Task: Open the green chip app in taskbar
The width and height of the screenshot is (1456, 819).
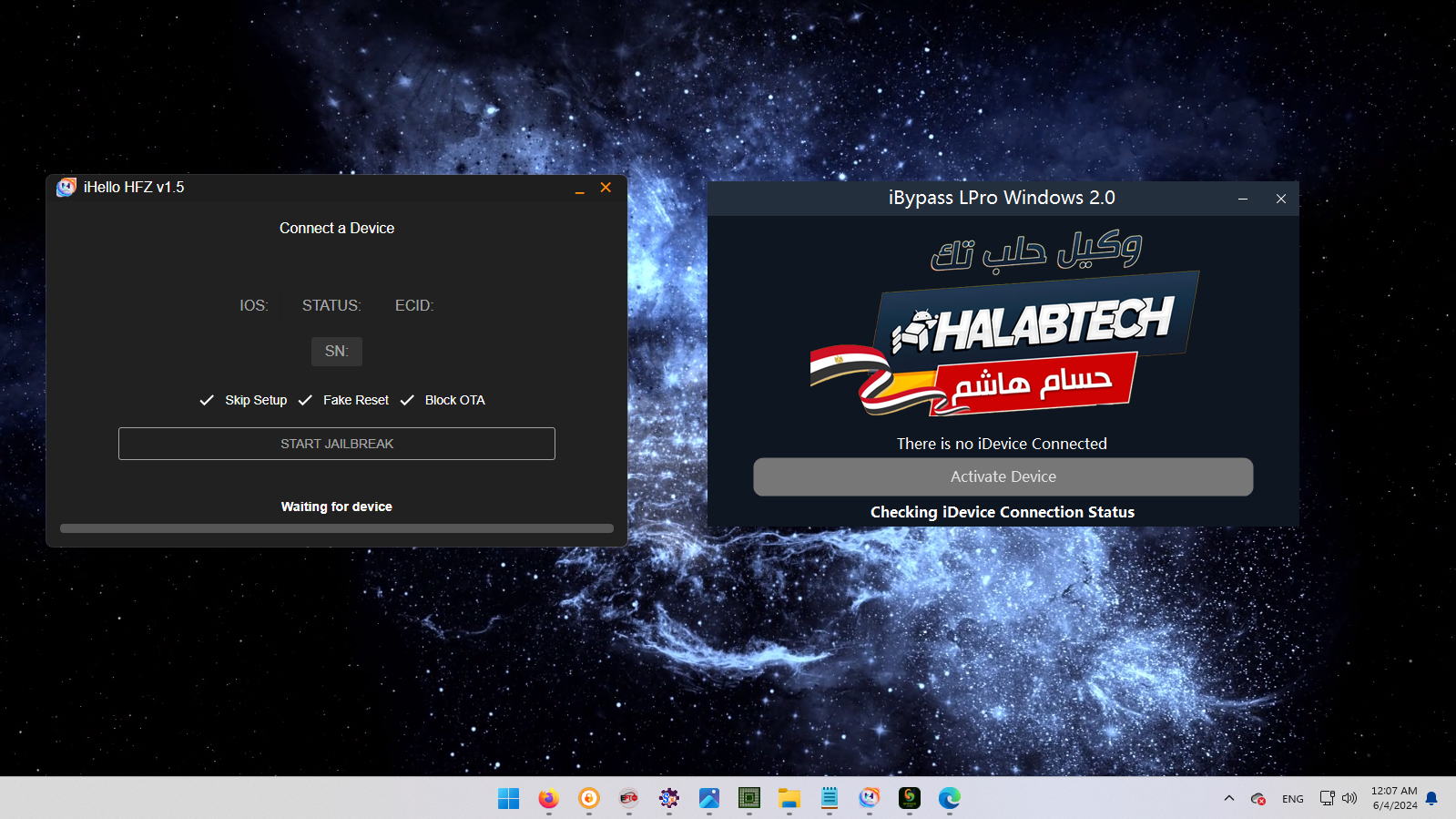Action: point(749,798)
